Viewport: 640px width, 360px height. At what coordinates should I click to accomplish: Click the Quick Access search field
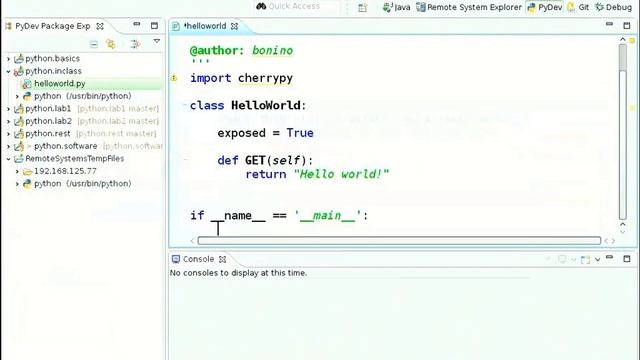point(298,6)
